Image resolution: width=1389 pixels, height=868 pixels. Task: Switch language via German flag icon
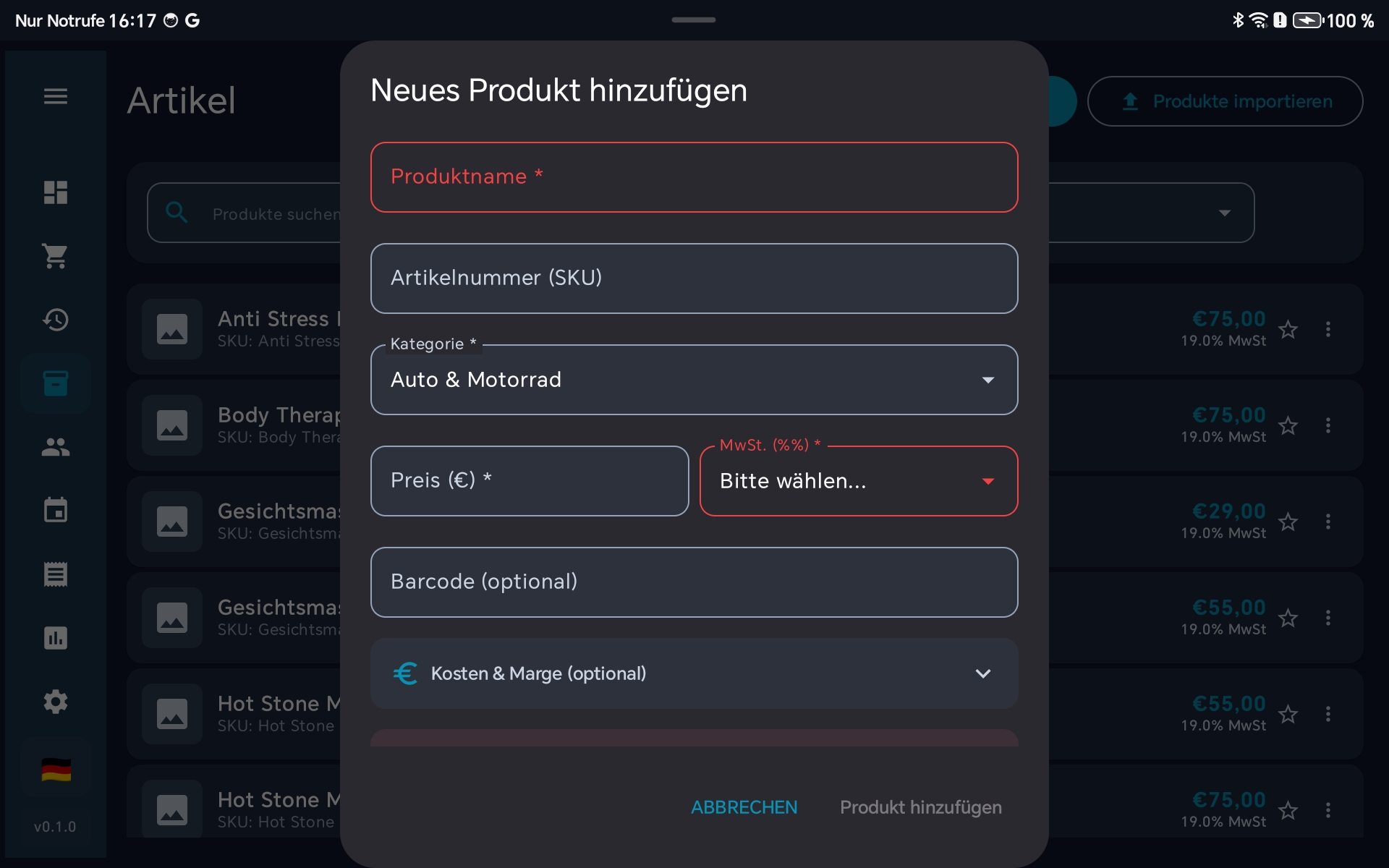pos(56,770)
